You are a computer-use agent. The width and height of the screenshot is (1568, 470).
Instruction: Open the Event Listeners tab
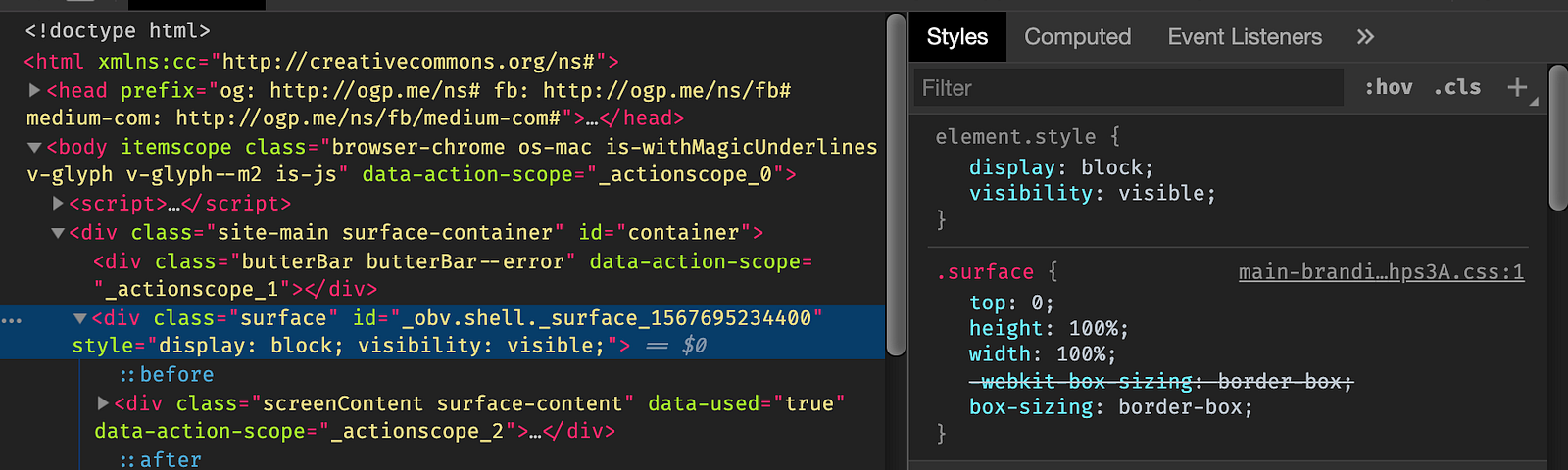pos(1245,37)
